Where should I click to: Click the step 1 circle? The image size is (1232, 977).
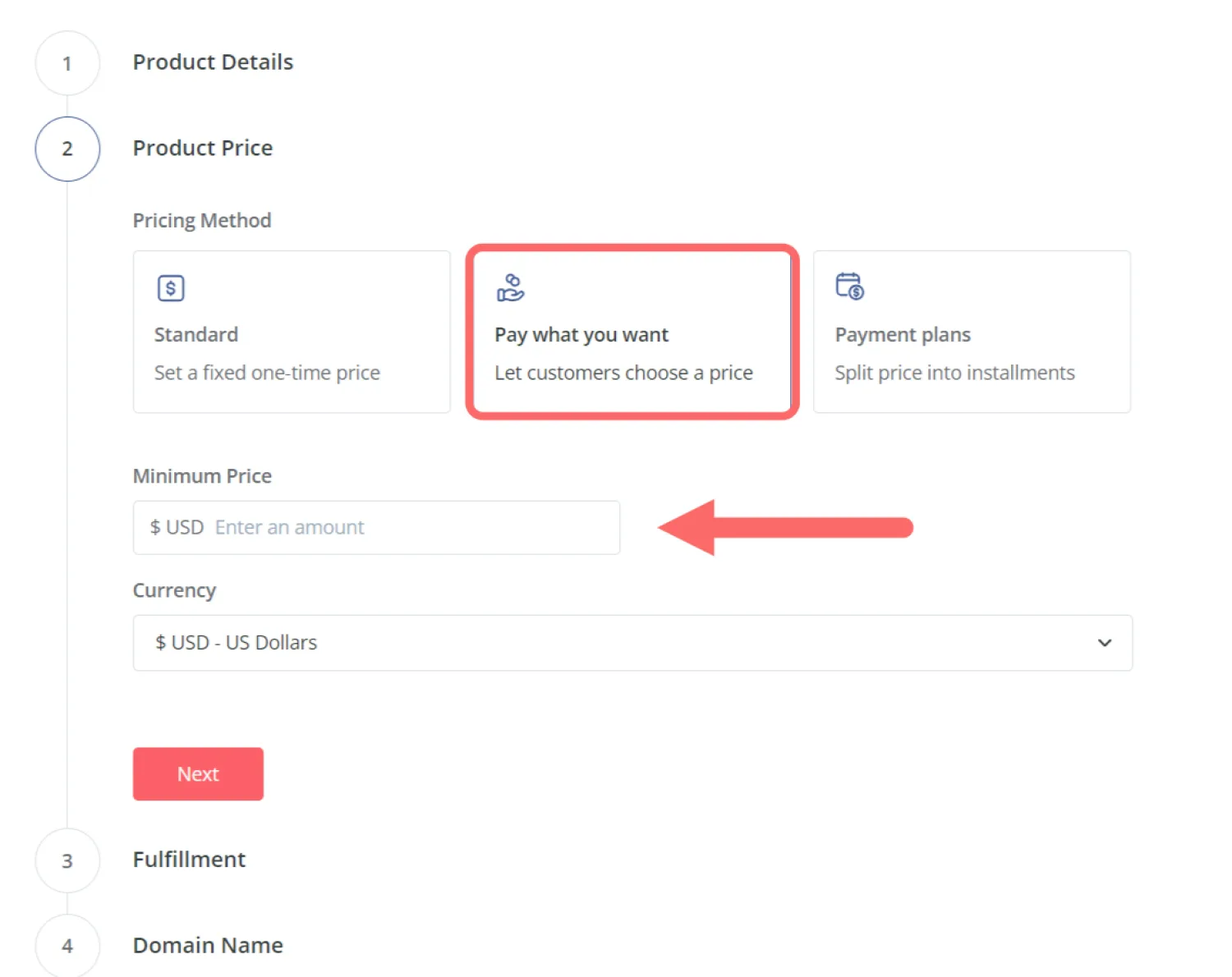click(x=67, y=63)
